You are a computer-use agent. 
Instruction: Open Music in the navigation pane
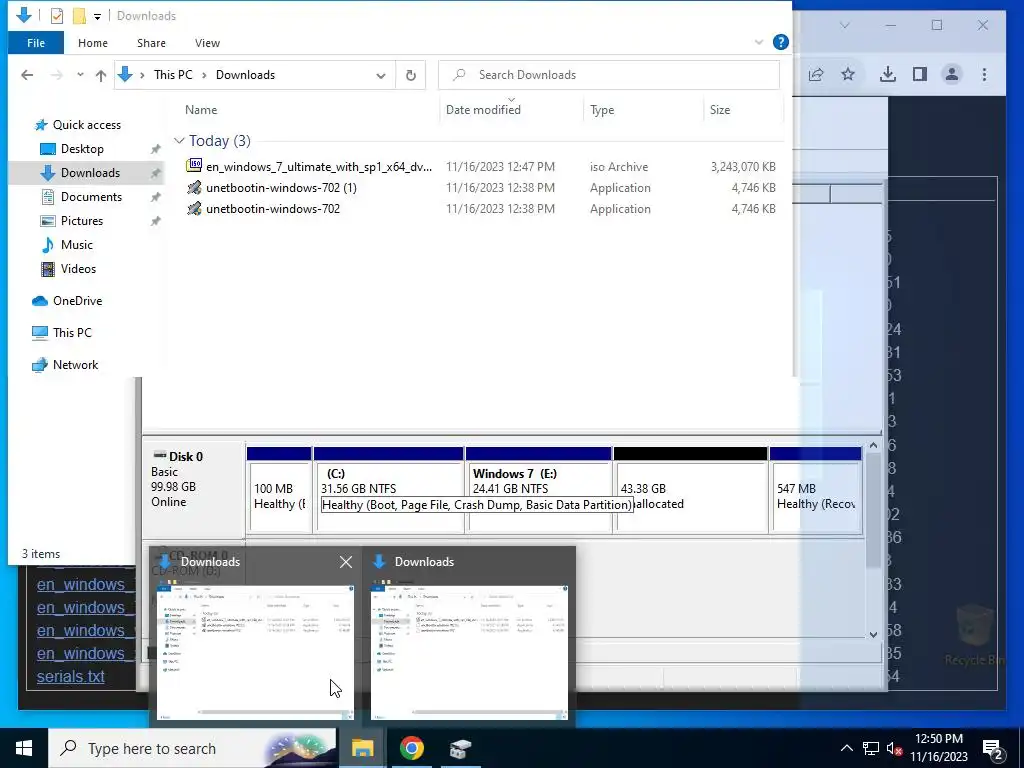[x=76, y=245]
